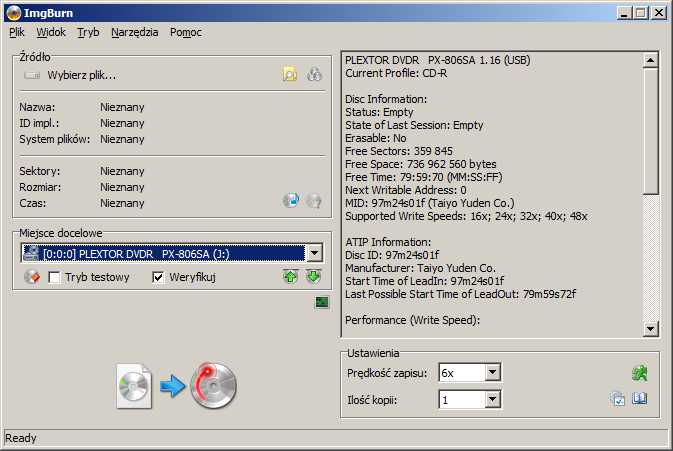The width and height of the screenshot is (673, 451).
Task: Click the Current Profile: CD-R line
Action: (x=396, y=73)
